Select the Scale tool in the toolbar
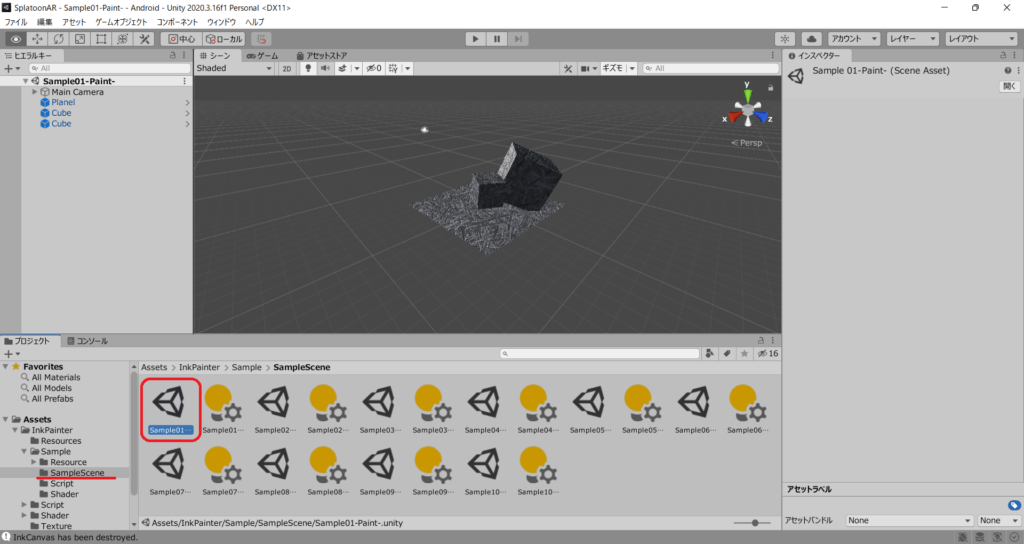The height and width of the screenshot is (544, 1024). (x=79, y=39)
